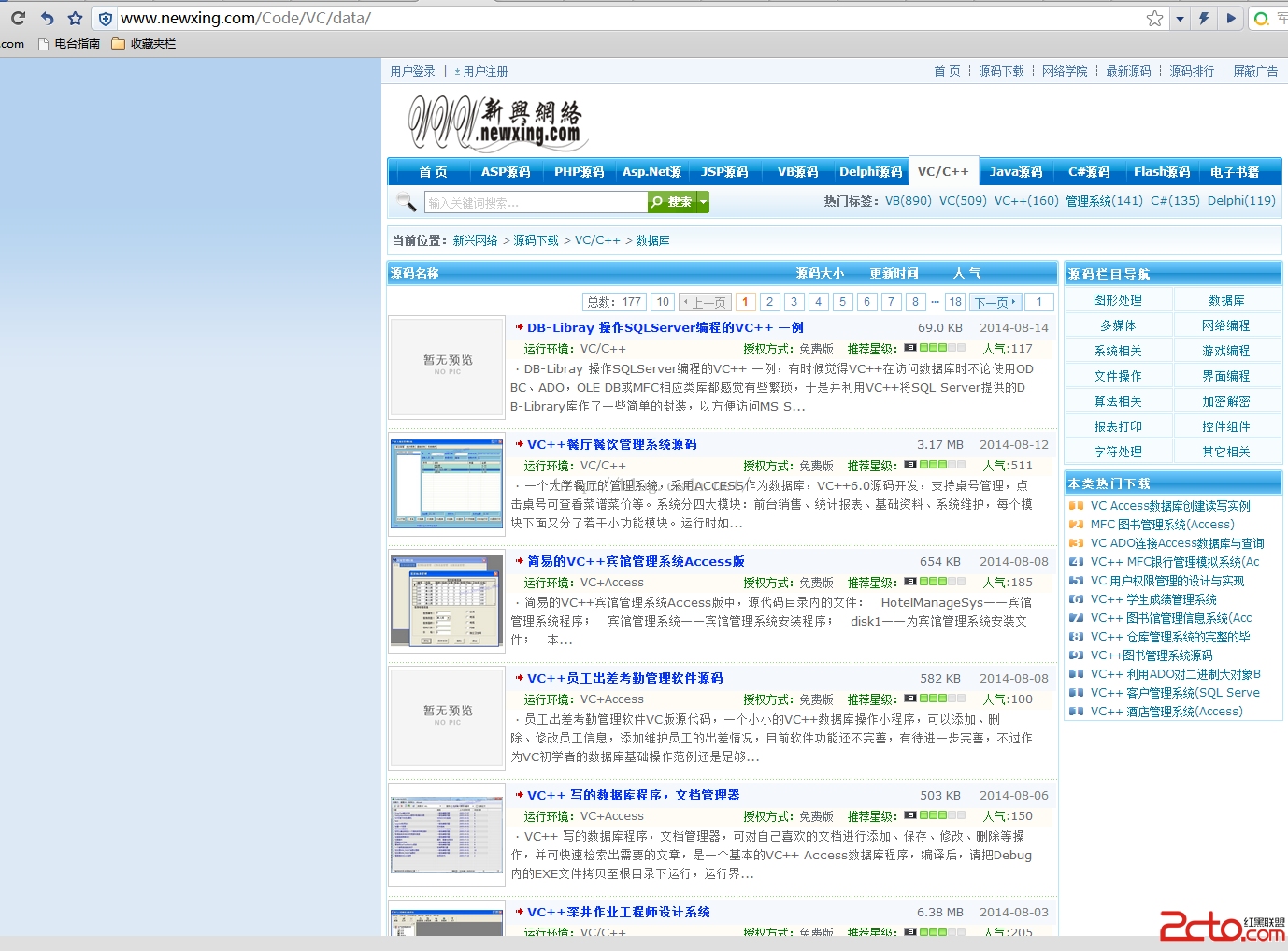
Task: Open the 简易的VC++宾馆管理系统 thumbnail
Action: point(447,600)
